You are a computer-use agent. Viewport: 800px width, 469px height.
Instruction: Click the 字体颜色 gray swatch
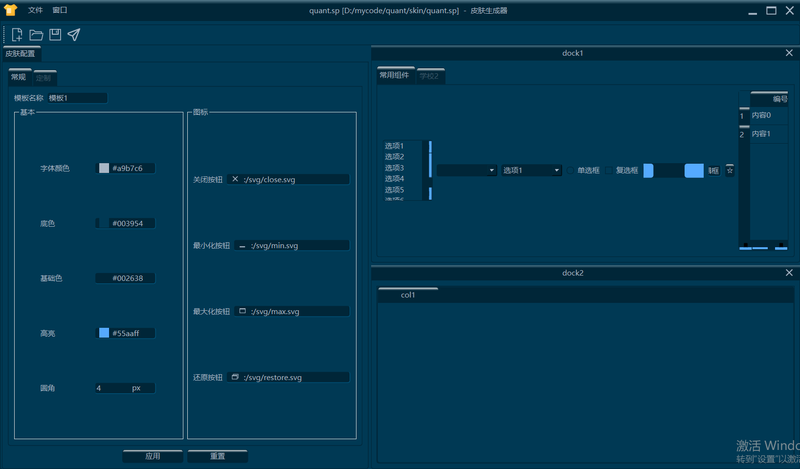tap(104, 168)
